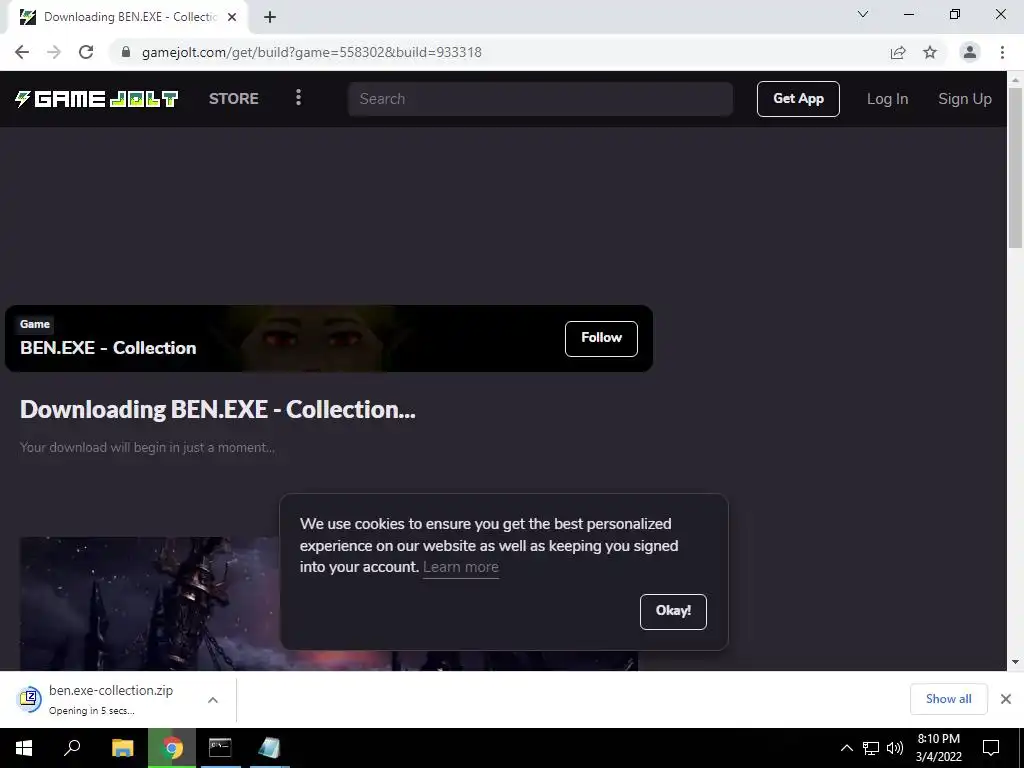Open the Log In link

[888, 99]
